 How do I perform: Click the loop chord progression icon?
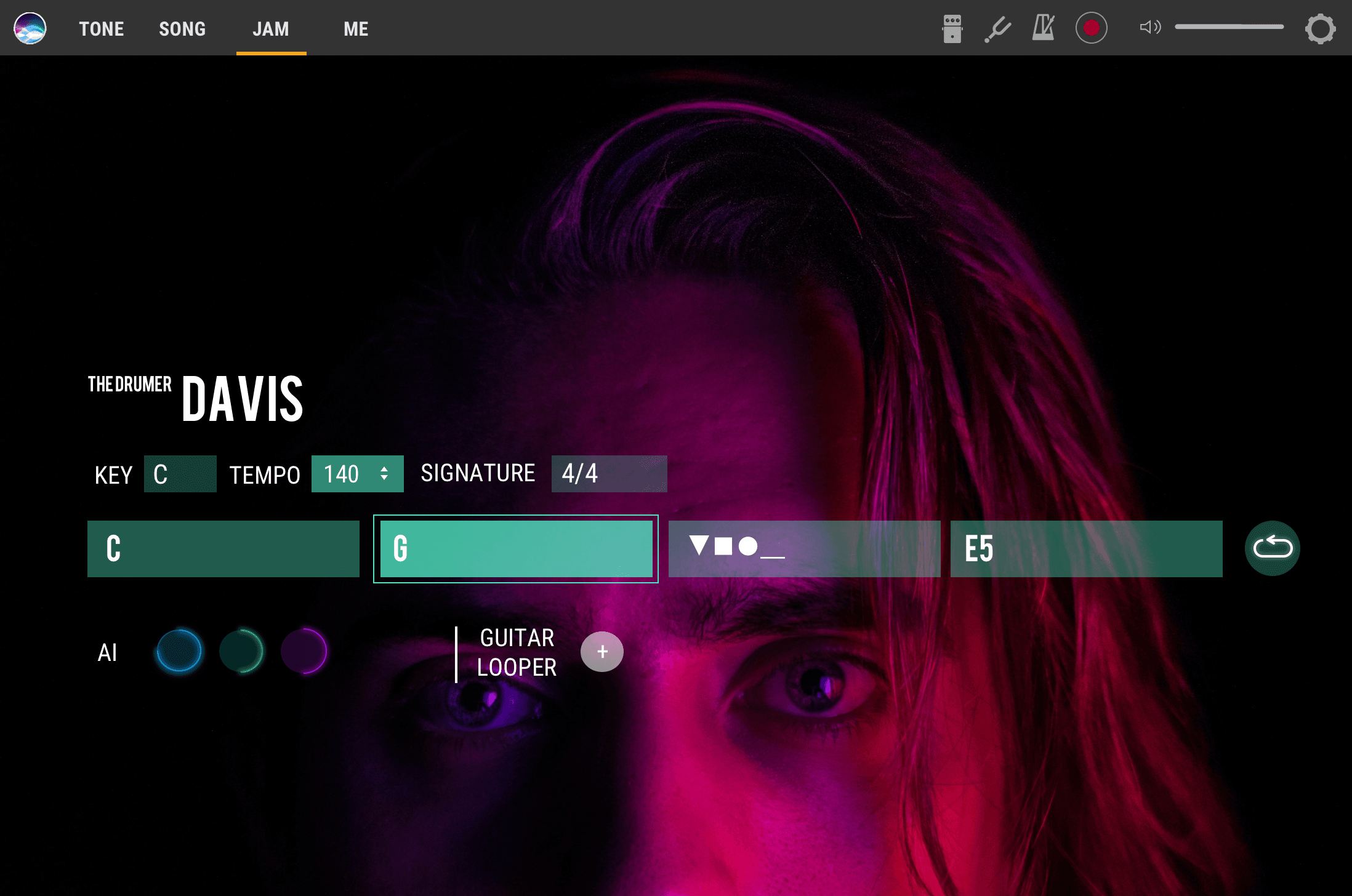1272,548
